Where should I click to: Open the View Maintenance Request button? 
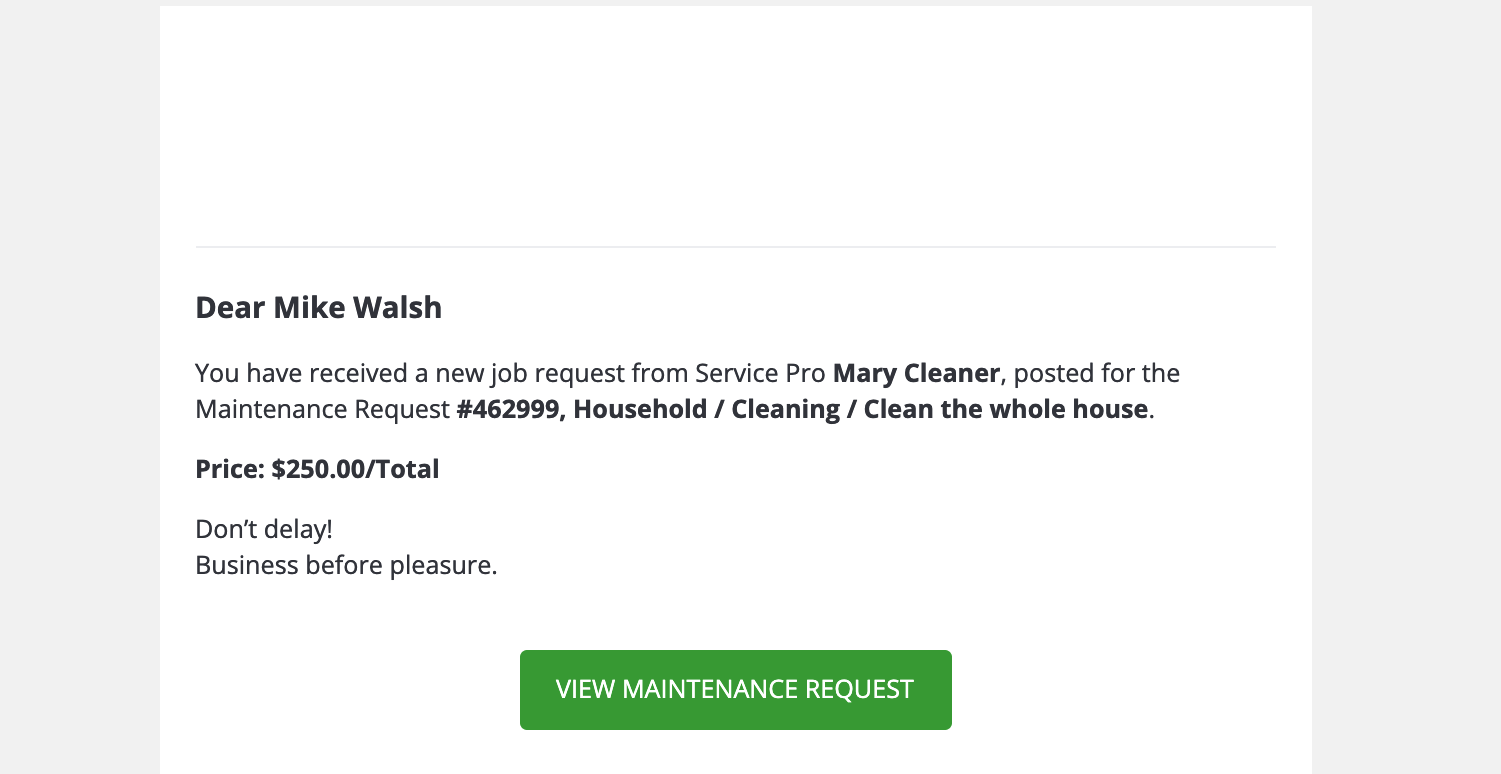[x=735, y=689]
